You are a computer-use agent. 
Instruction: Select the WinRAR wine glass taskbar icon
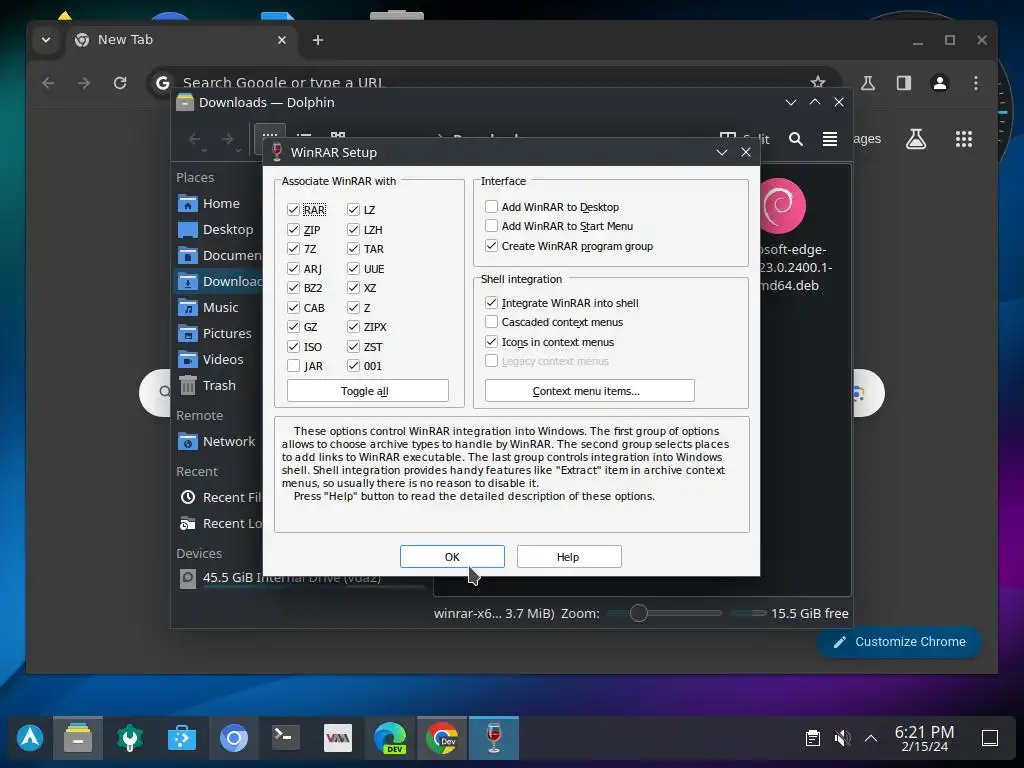(x=494, y=738)
